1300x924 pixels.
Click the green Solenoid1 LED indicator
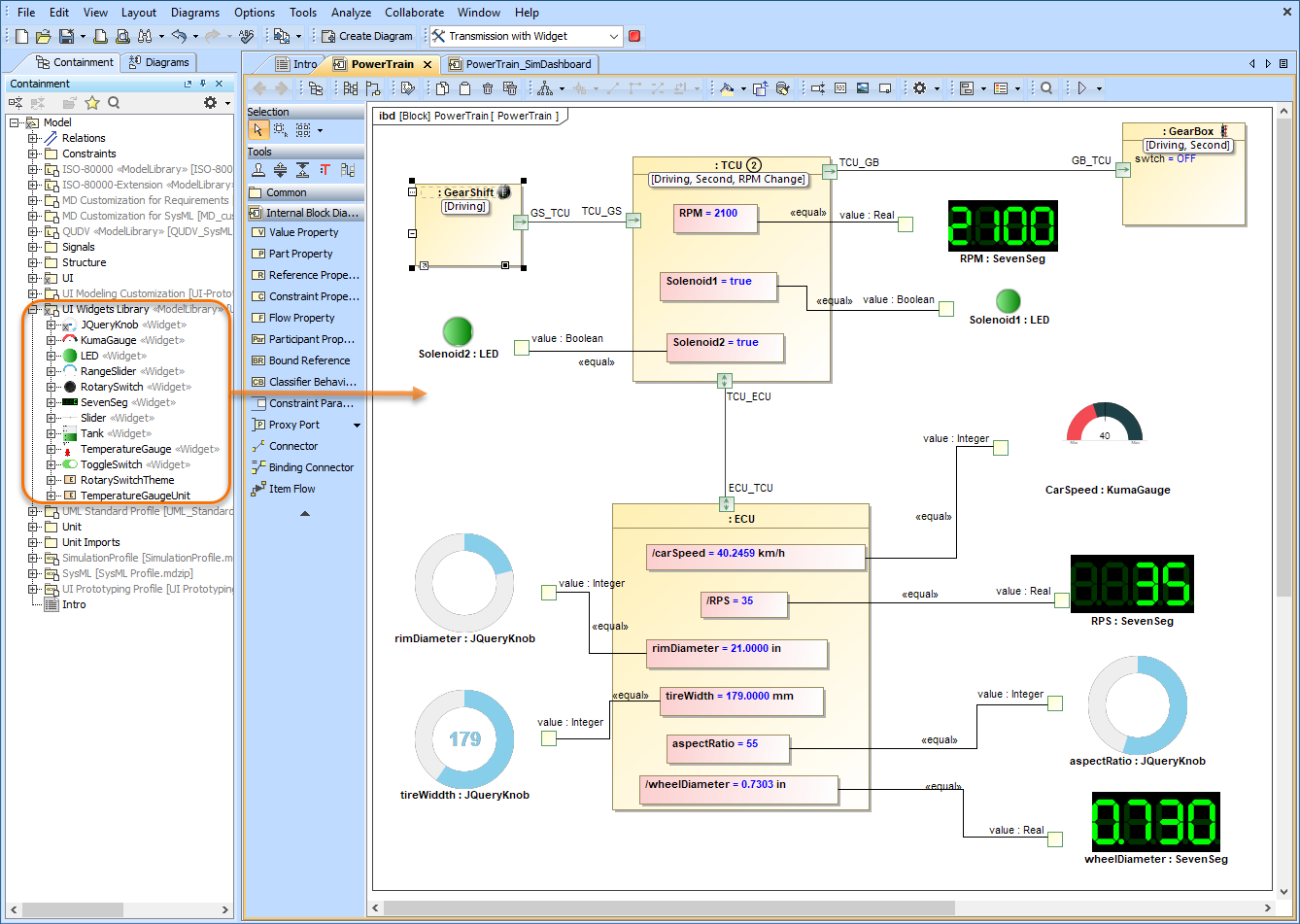tap(1009, 301)
